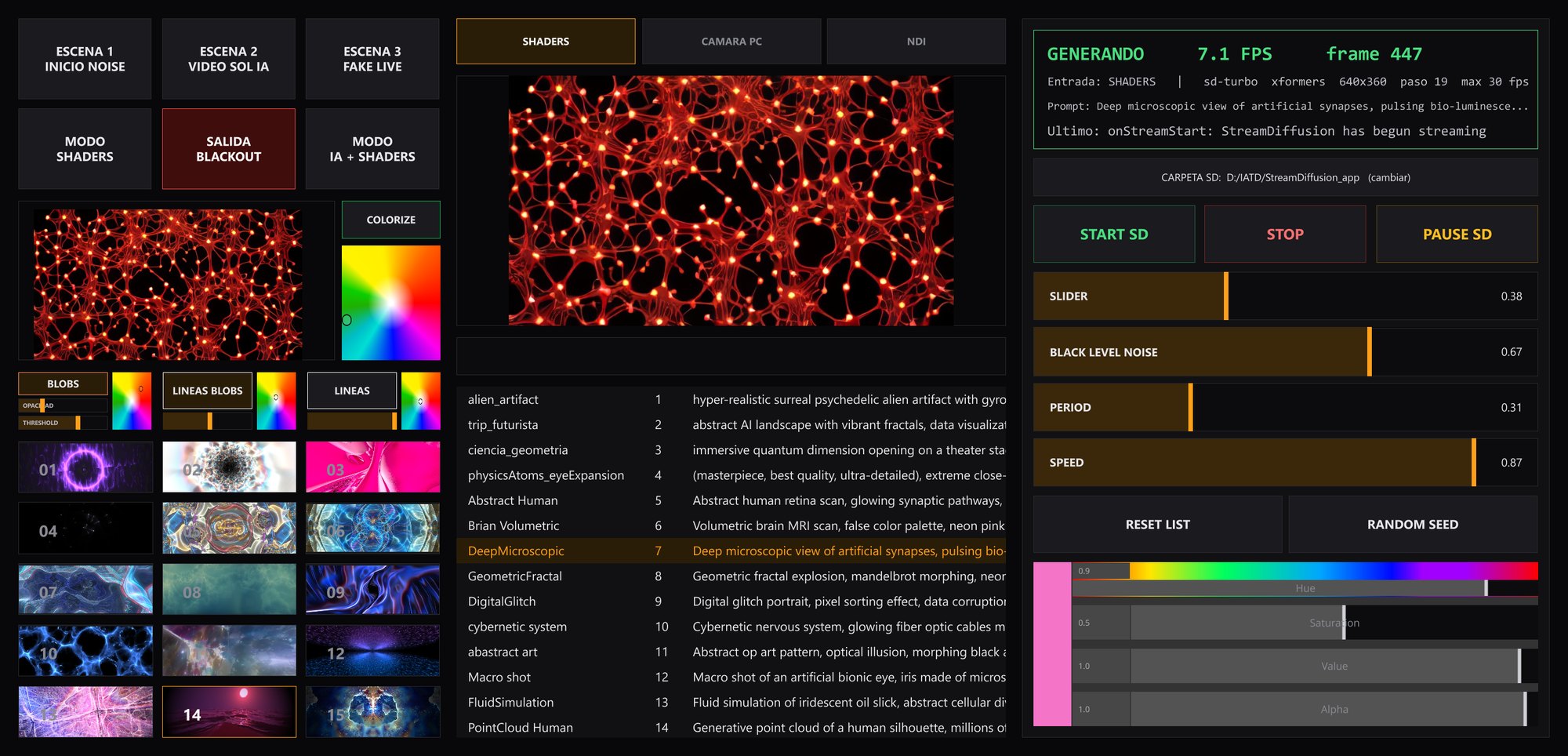Click the pink color preview swatch

coord(1052,644)
